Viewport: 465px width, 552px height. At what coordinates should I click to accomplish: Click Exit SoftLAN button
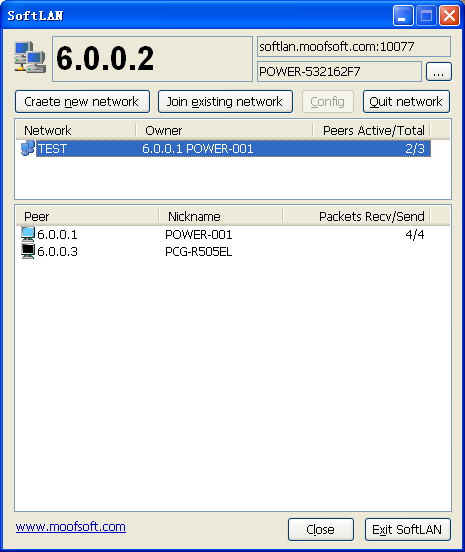(x=408, y=529)
